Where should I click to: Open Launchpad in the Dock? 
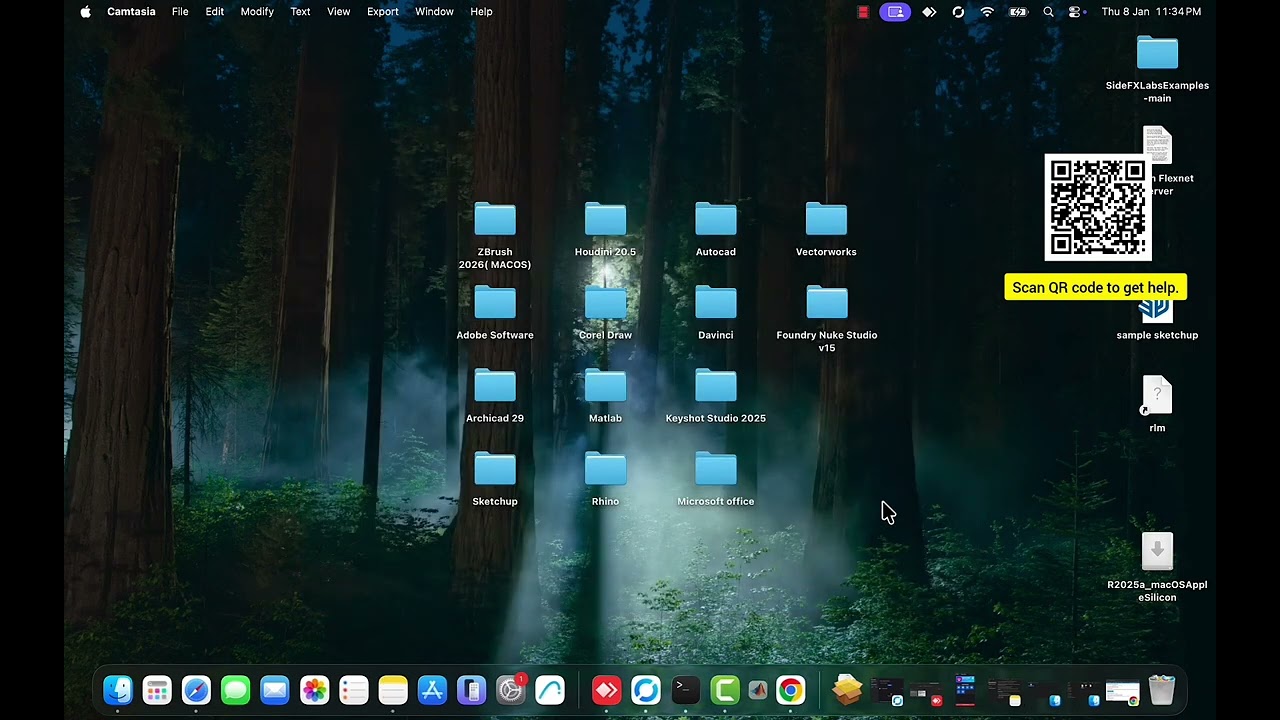click(x=157, y=690)
